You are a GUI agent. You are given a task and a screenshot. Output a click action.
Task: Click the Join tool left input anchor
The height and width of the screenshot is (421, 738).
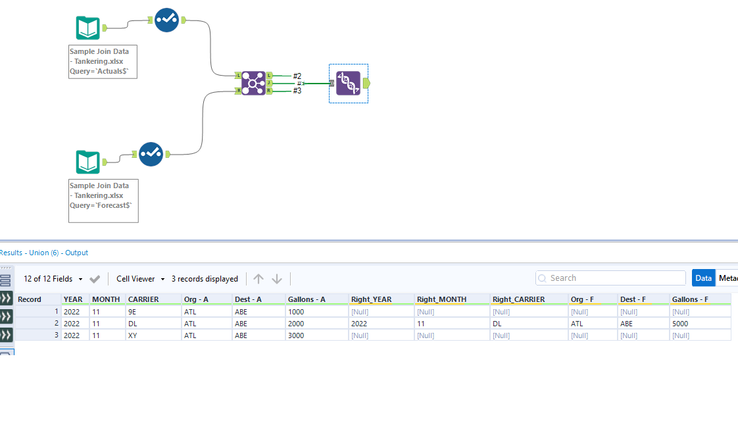tap(238, 75)
